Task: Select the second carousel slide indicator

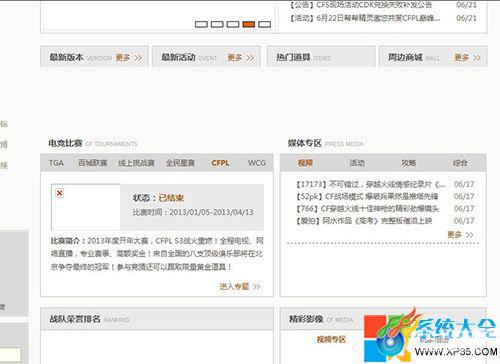Action: pos(217,24)
